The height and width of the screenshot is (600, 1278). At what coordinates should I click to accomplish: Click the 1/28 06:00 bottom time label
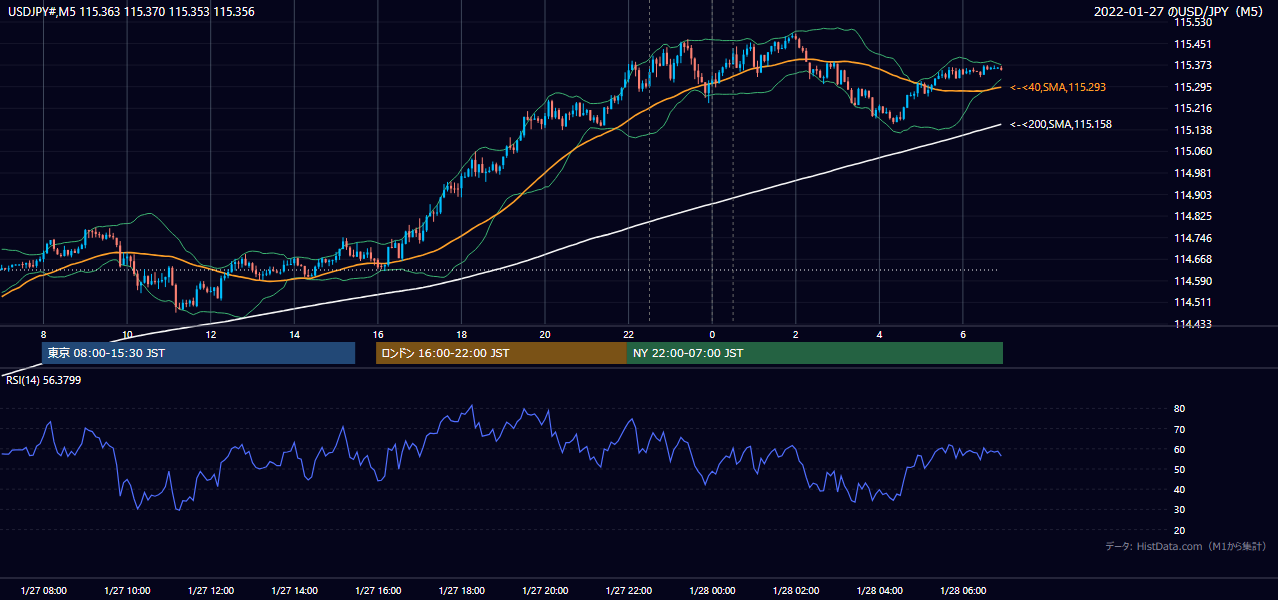(x=963, y=591)
